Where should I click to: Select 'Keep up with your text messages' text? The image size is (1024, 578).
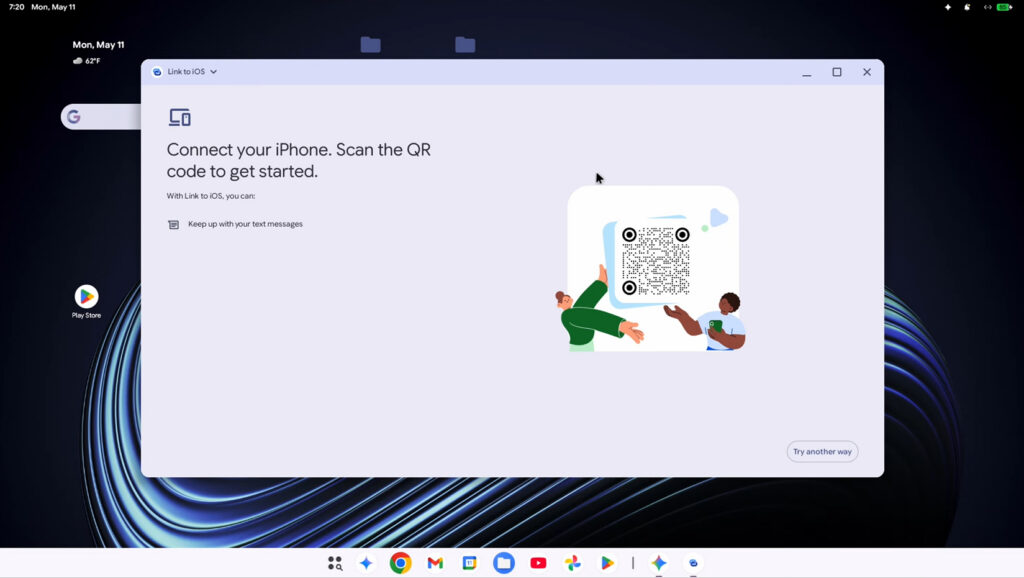click(245, 224)
